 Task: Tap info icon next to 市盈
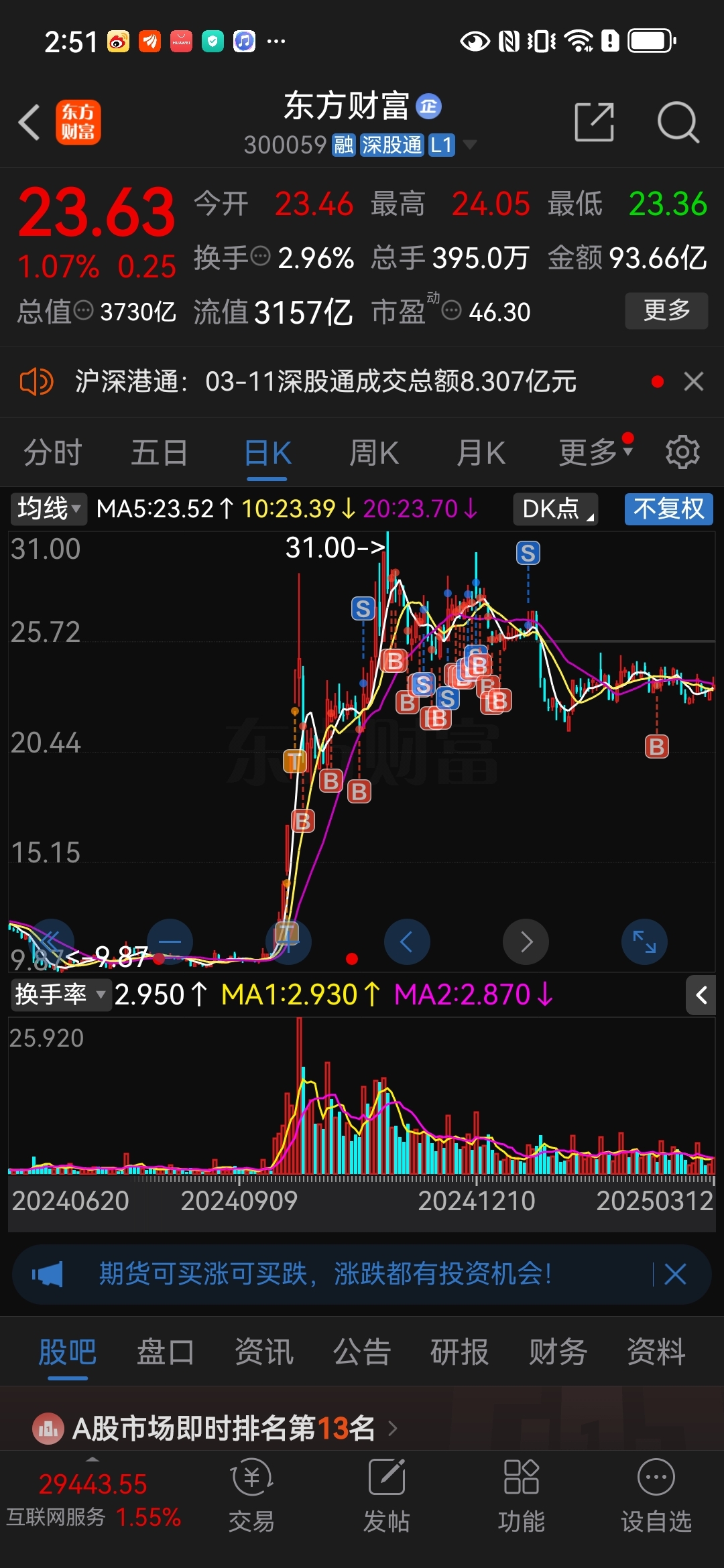(452, 310)
